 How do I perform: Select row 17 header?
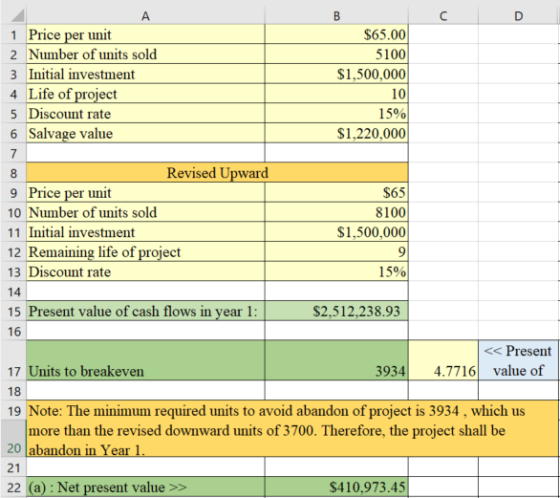click(x=14, y=360)
